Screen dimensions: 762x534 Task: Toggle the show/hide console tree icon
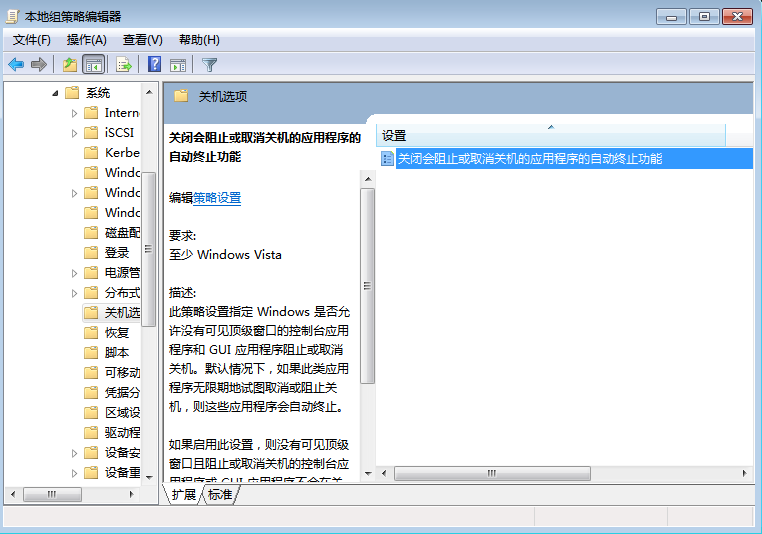94,64
